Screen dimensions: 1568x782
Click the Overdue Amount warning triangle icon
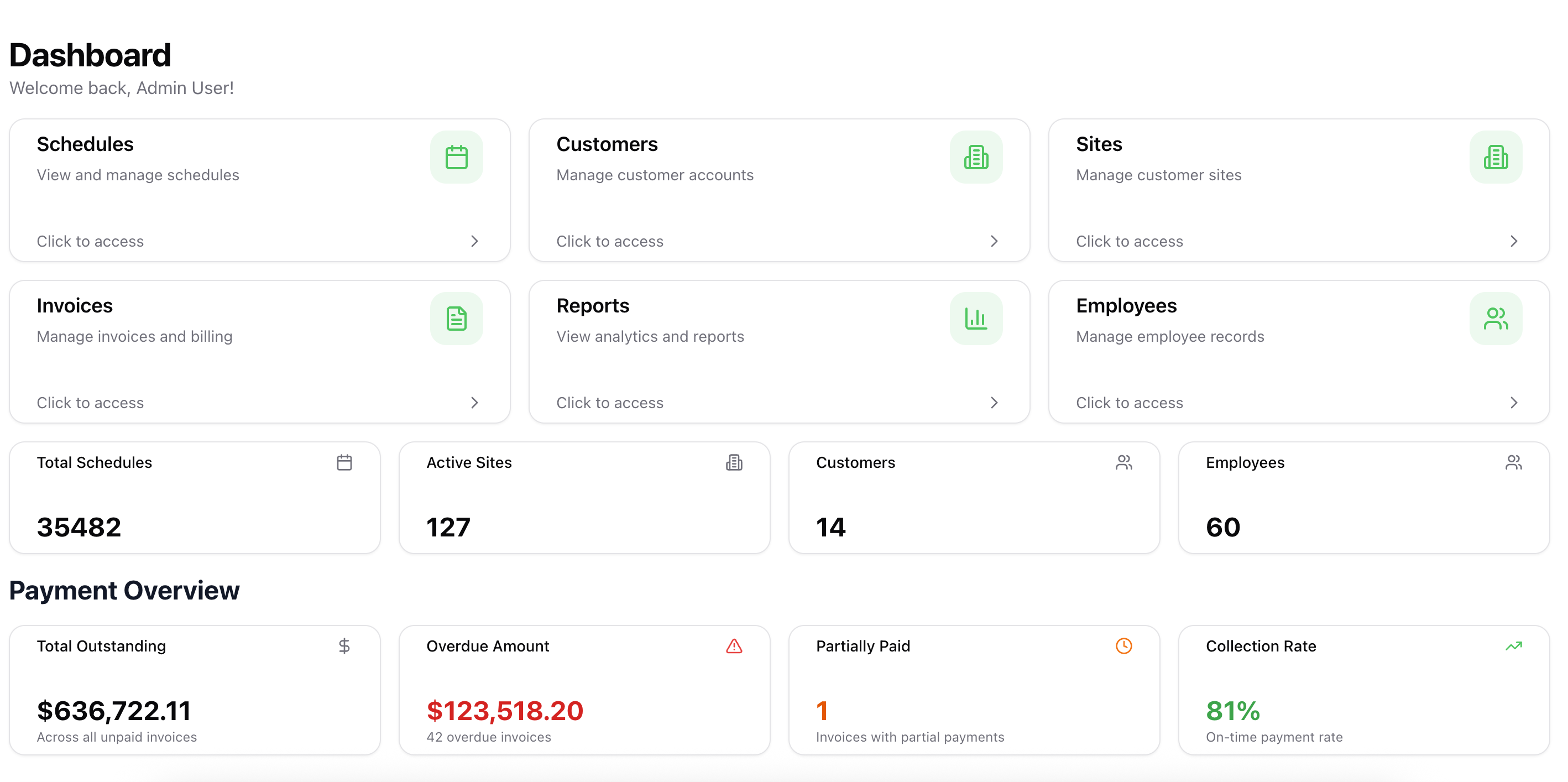(x=734, y=645)
